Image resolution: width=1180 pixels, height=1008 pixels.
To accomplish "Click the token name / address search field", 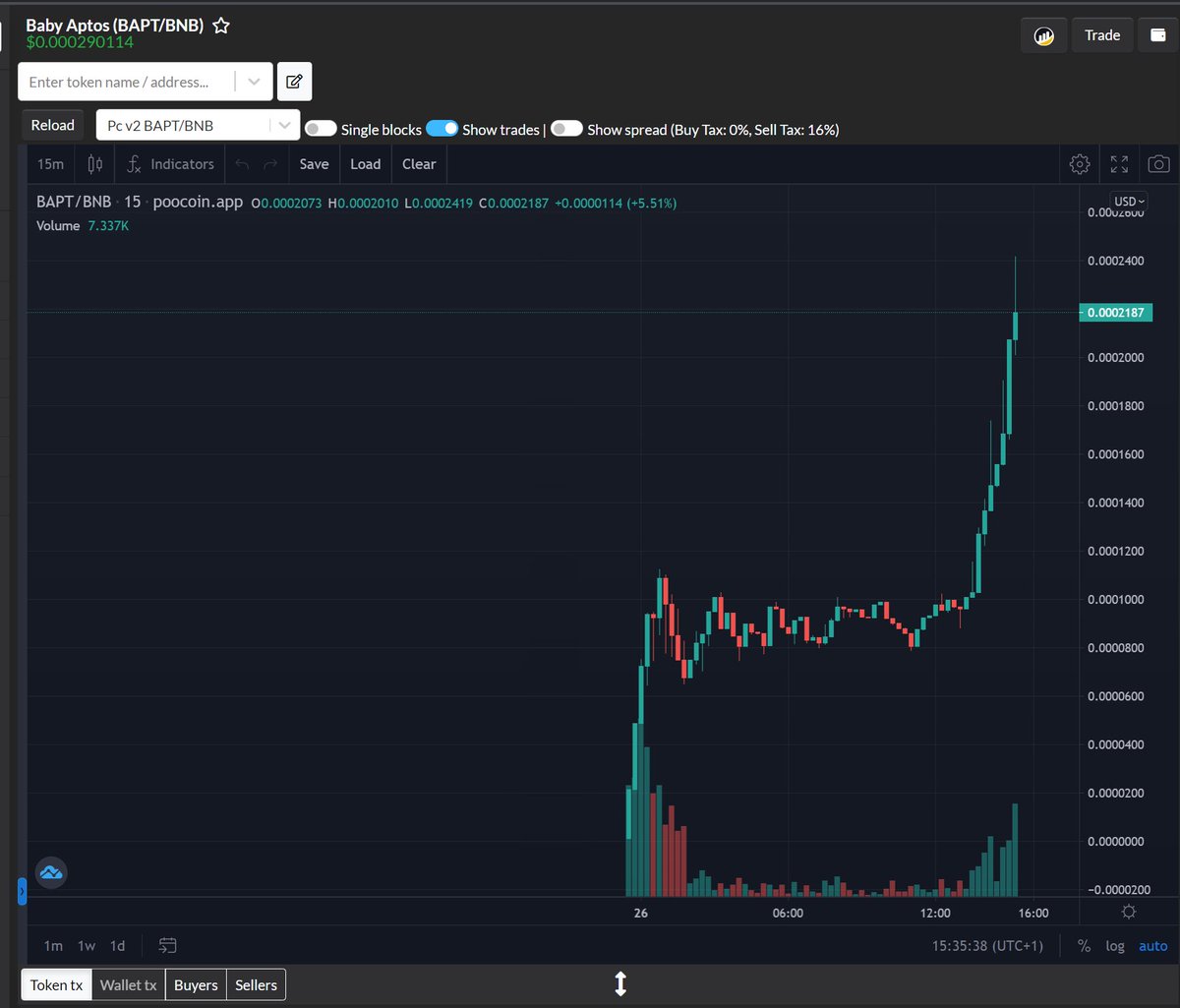I will coord(127,82).
